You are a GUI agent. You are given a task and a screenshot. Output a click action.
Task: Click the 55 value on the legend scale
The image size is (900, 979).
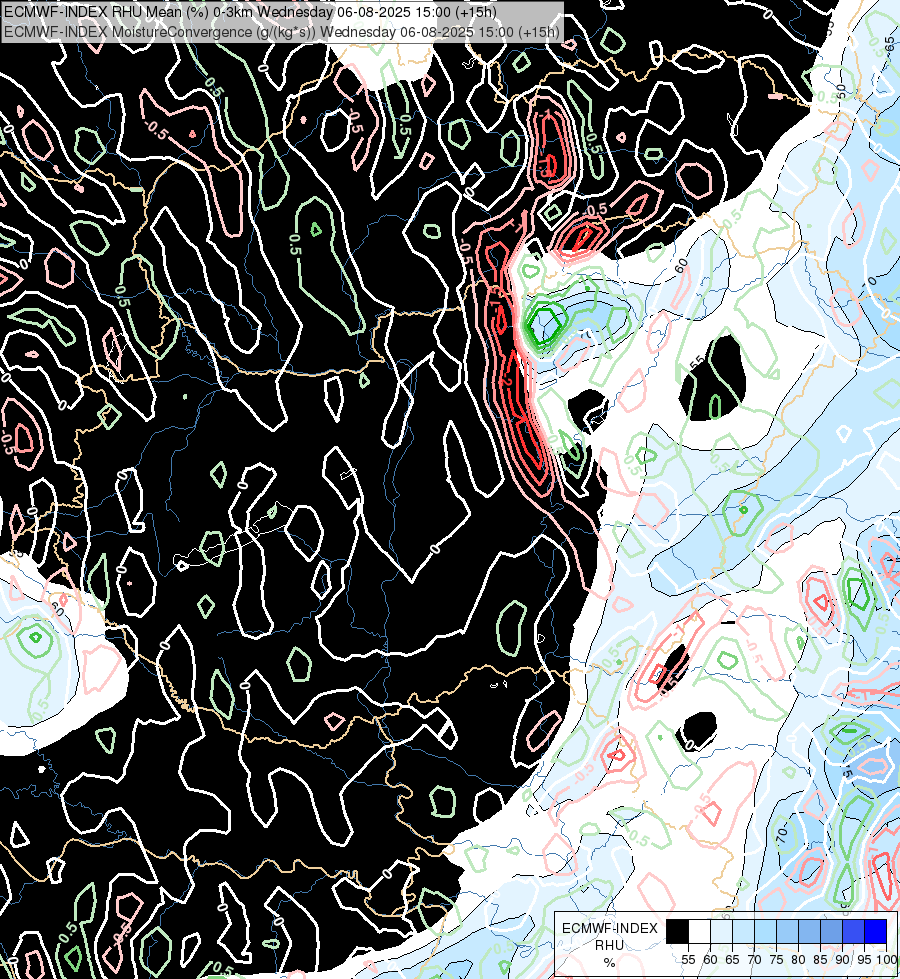coord(688,960)
